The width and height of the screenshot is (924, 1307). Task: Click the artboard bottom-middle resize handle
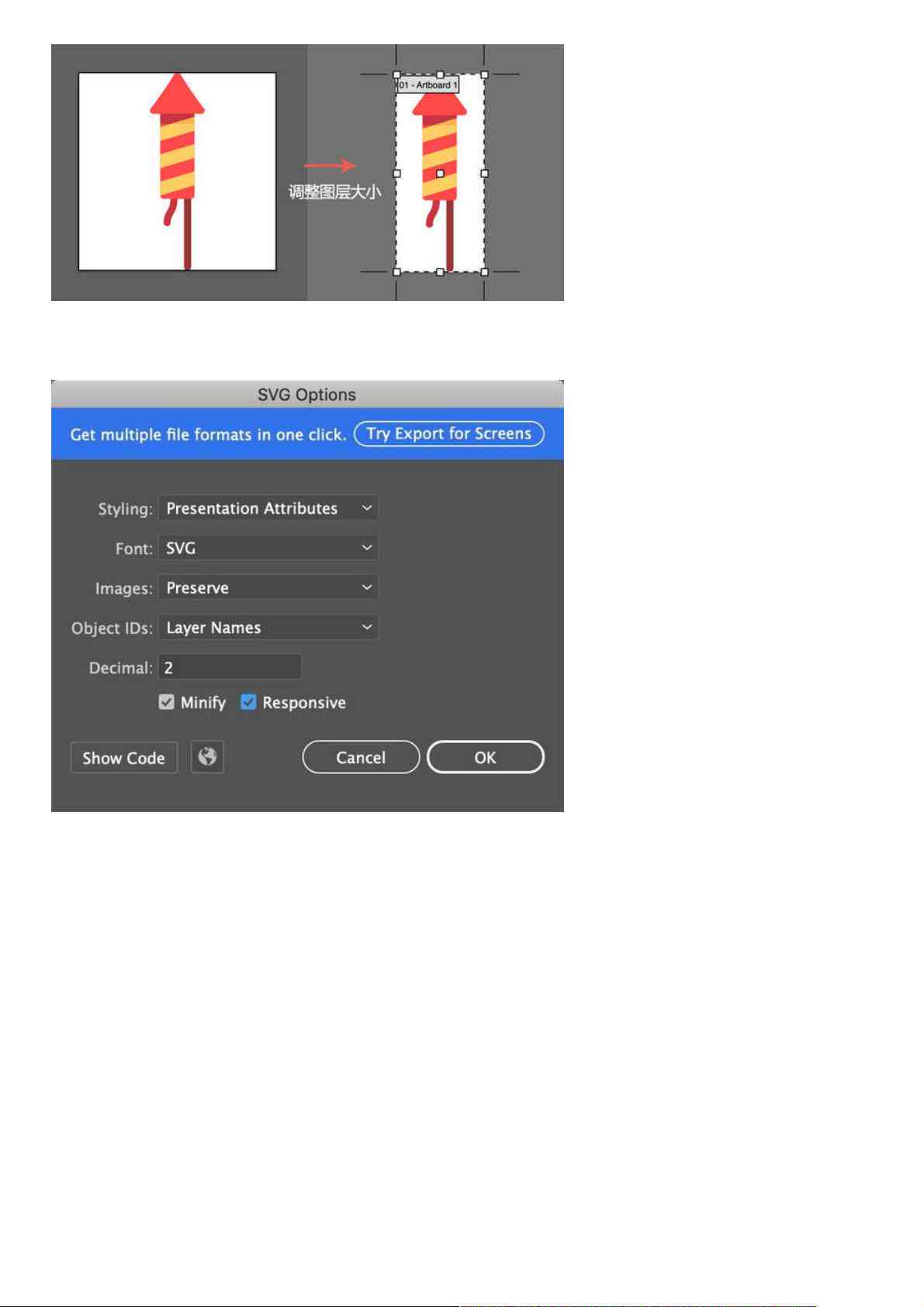tap(440, 272)
